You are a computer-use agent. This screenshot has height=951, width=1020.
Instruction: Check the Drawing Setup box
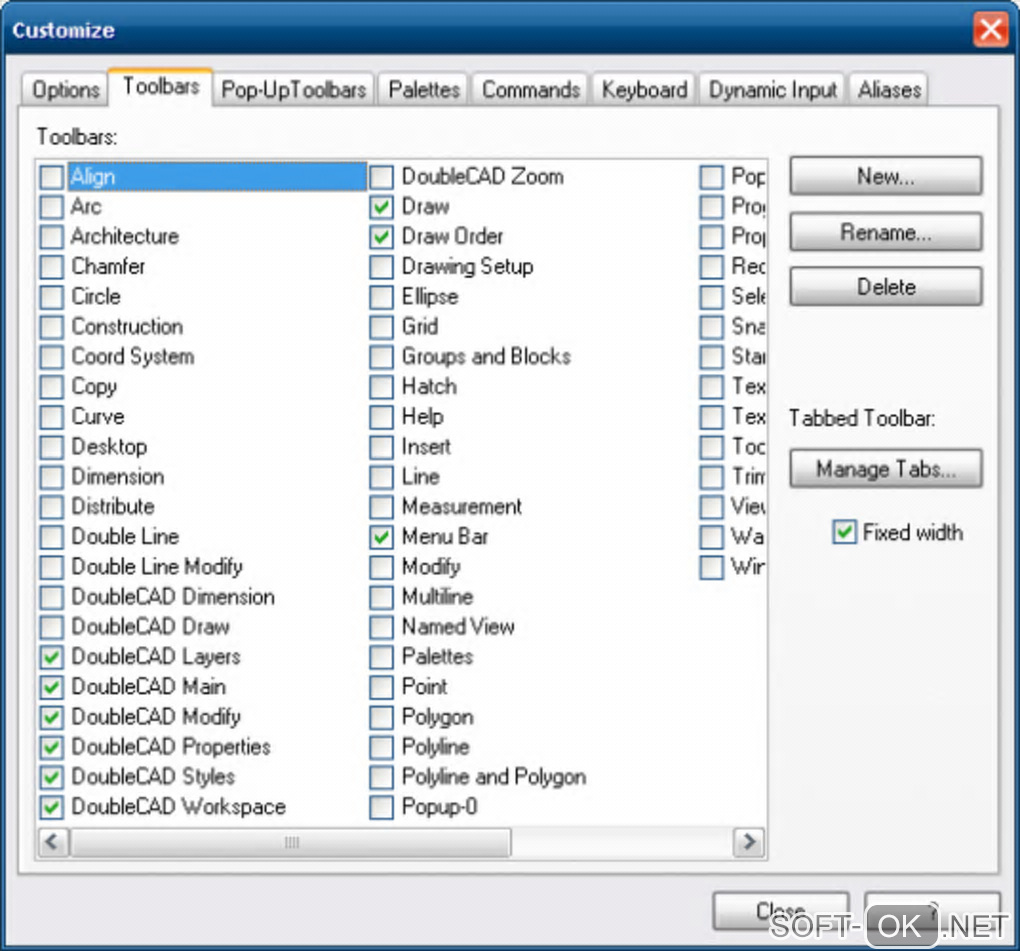point(382,267)
